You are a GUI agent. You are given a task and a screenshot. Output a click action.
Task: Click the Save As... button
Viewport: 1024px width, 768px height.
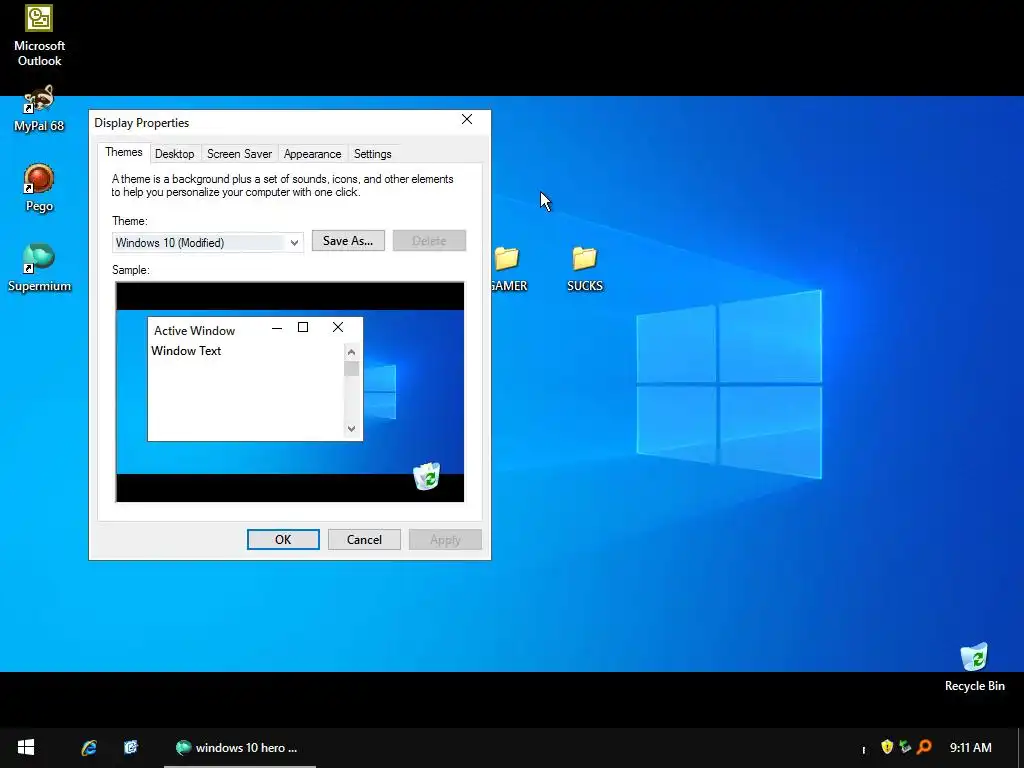[x=348, y=240]
